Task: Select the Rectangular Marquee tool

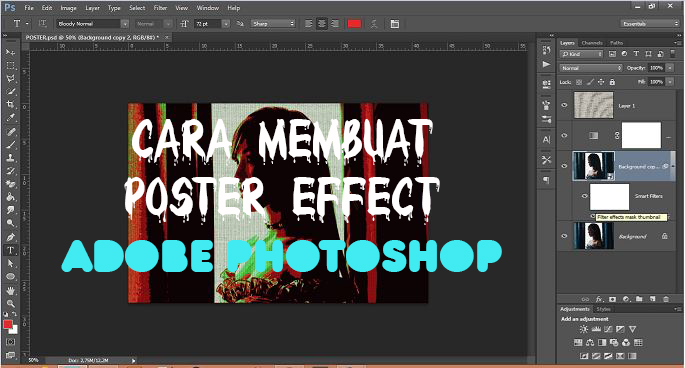Action: tap(10, 66)
